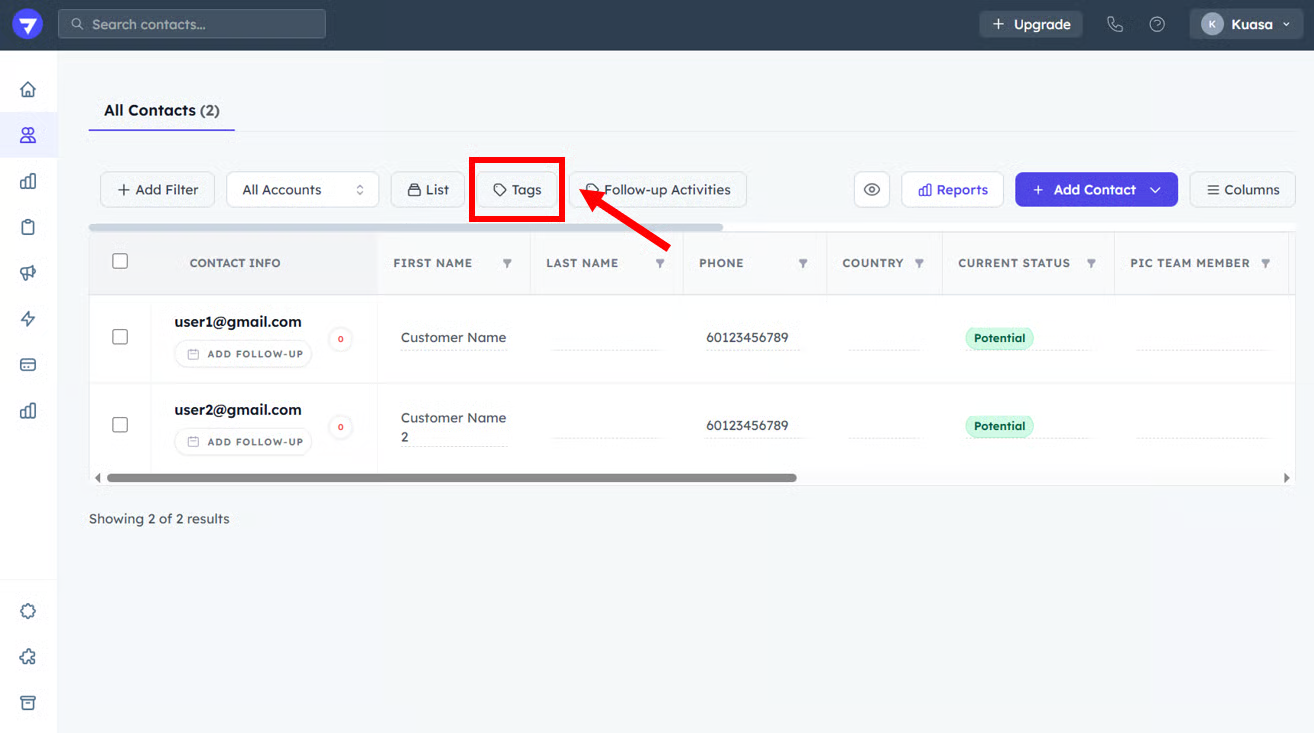This screenshot has height=733, width=1314.
Task: Open the First Name column filter
Action: coord(507,264)
